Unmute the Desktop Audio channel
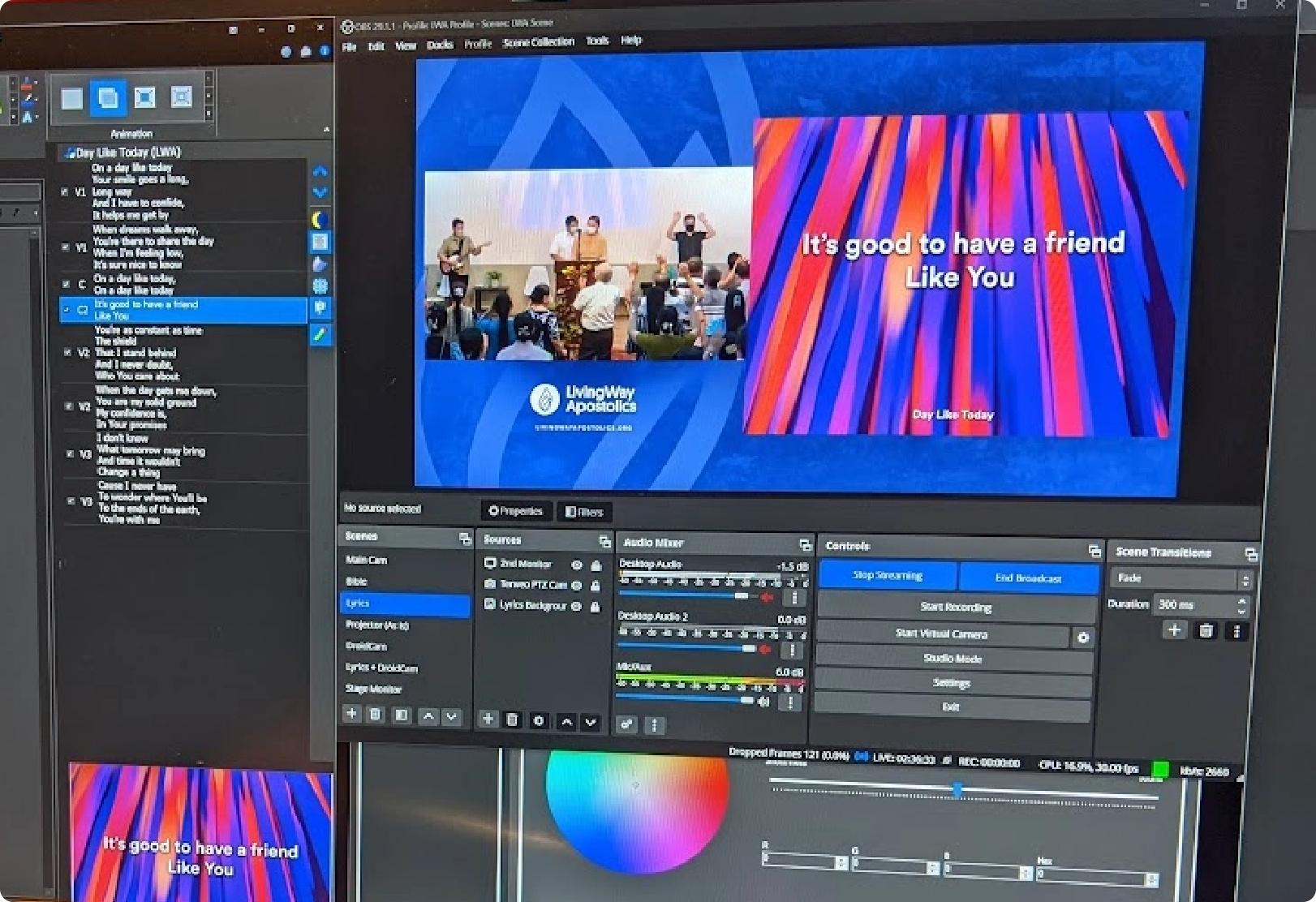 [x=767, y=598]
